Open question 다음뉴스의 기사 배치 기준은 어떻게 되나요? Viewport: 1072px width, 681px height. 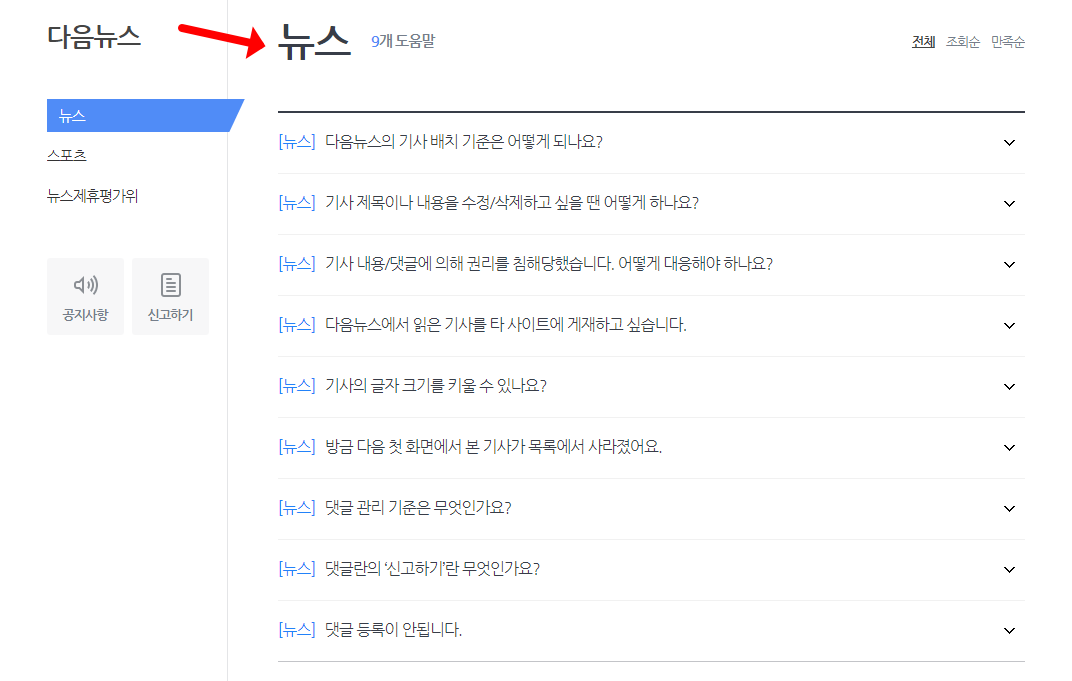(464, 142)
